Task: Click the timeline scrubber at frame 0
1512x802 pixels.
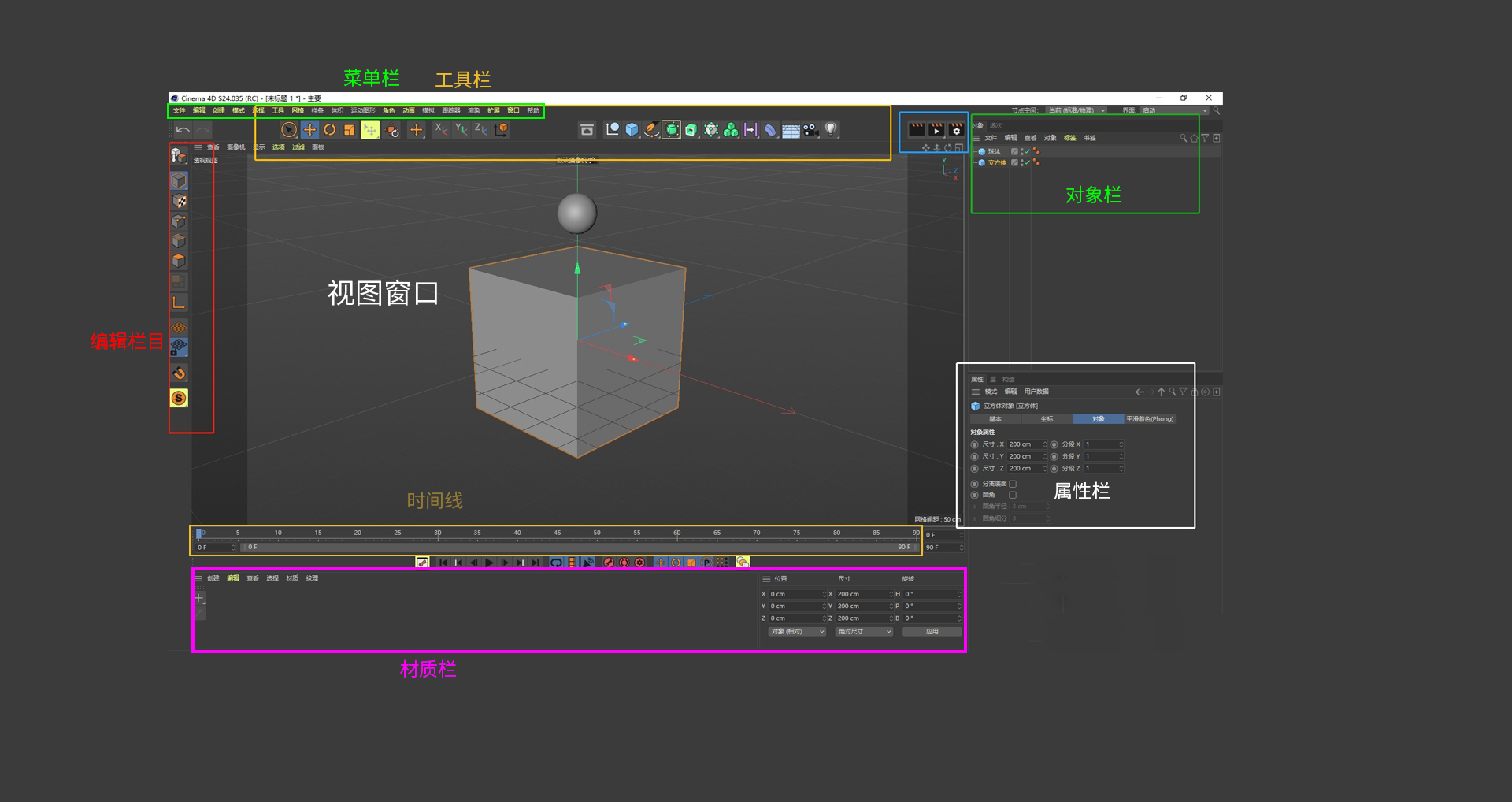Action: (x=199, y=534)
